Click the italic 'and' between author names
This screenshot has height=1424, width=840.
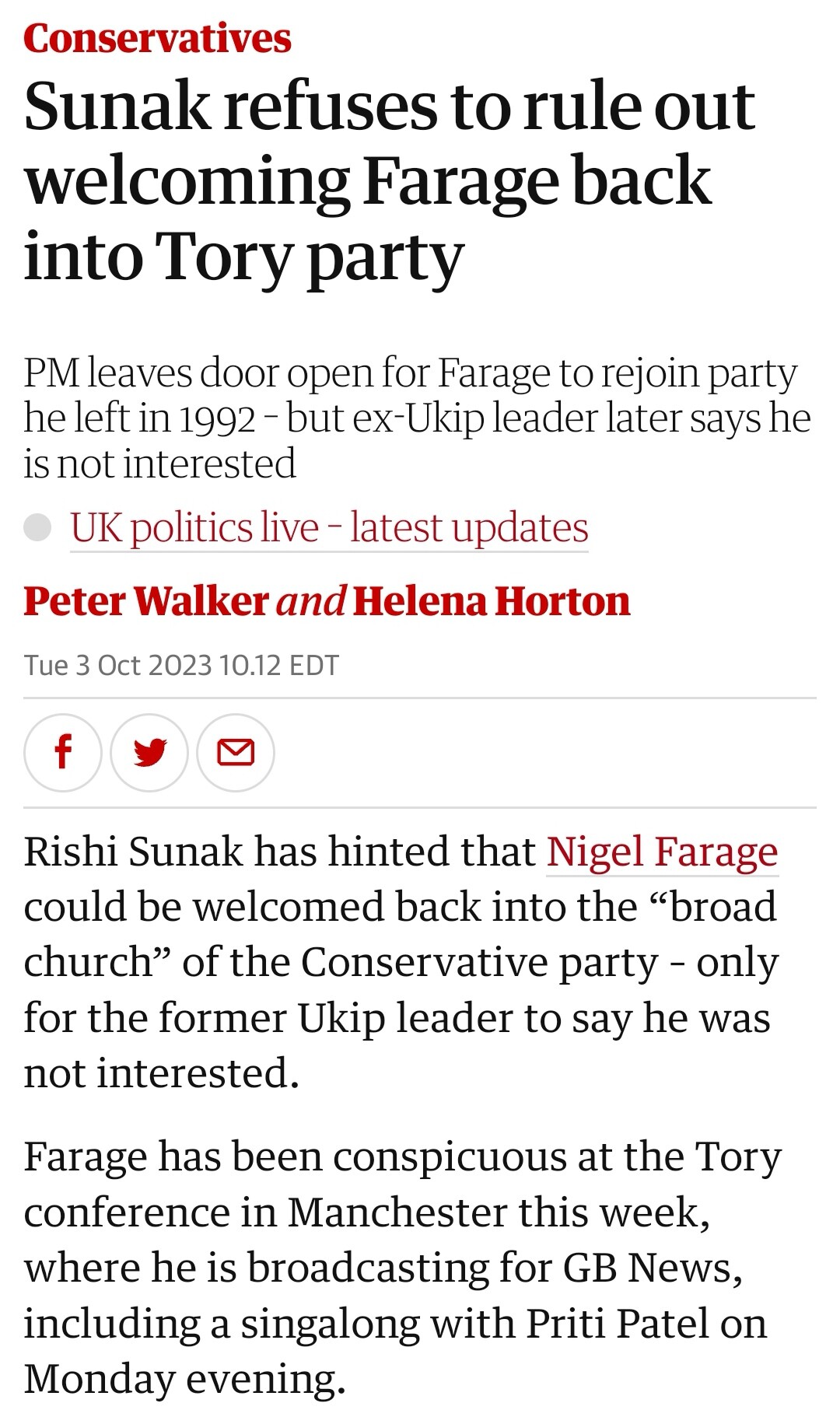coord(311,601)
